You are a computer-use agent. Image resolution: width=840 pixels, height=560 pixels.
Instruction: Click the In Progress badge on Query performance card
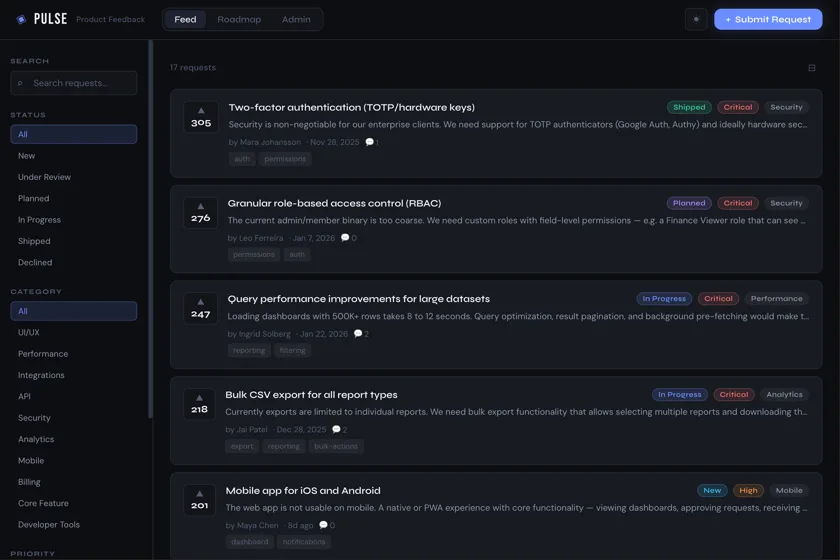coord(664,298)
